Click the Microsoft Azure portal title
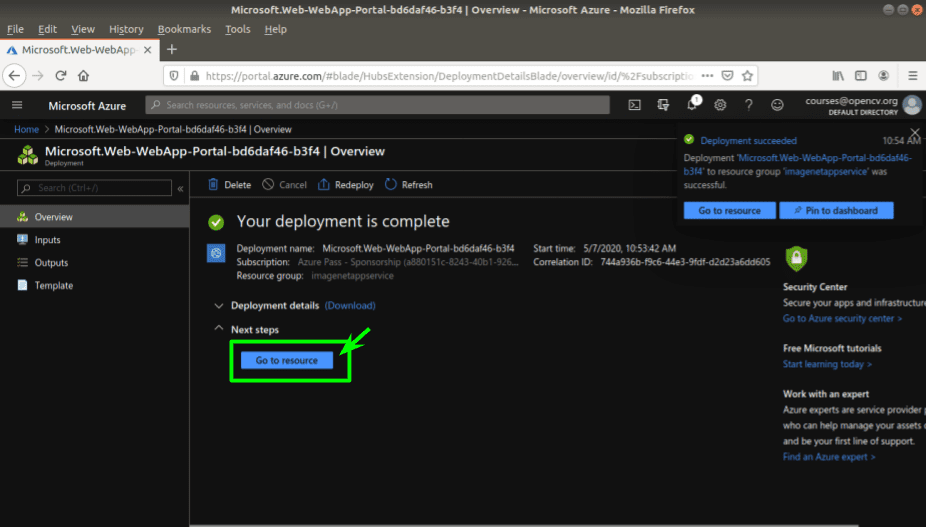 87,106
